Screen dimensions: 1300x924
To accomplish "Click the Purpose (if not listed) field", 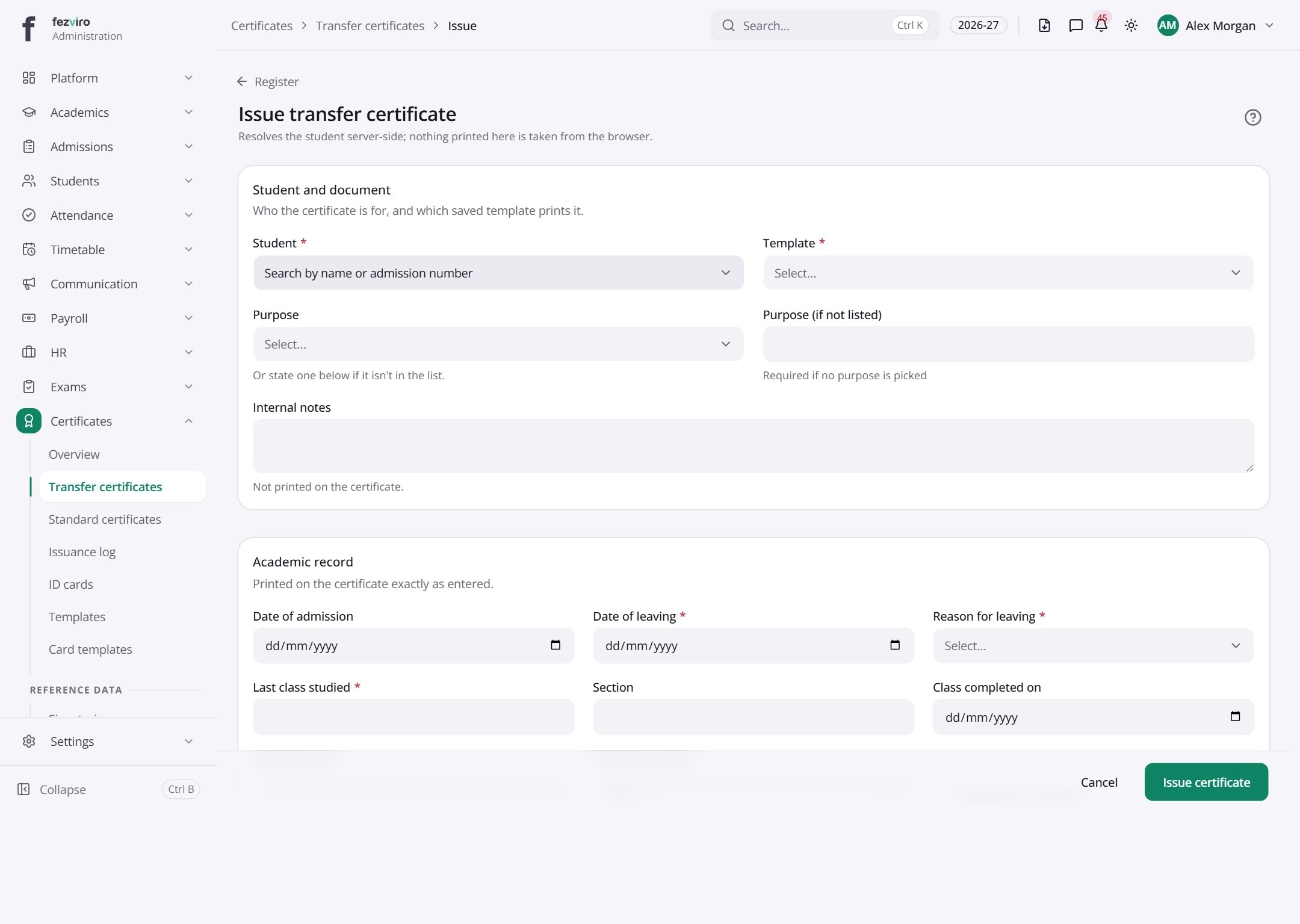I will [x=1008, y=344].
